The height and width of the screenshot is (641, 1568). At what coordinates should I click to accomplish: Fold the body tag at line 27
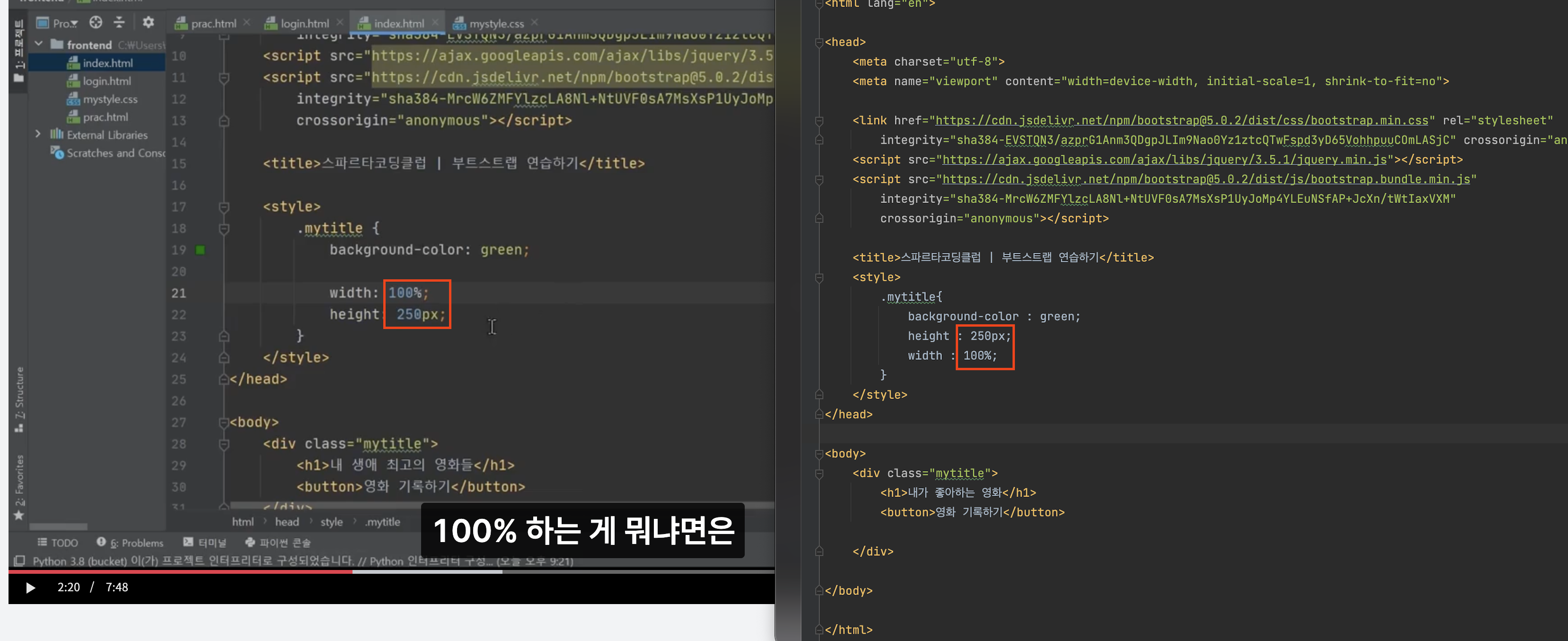coord(224,422)
